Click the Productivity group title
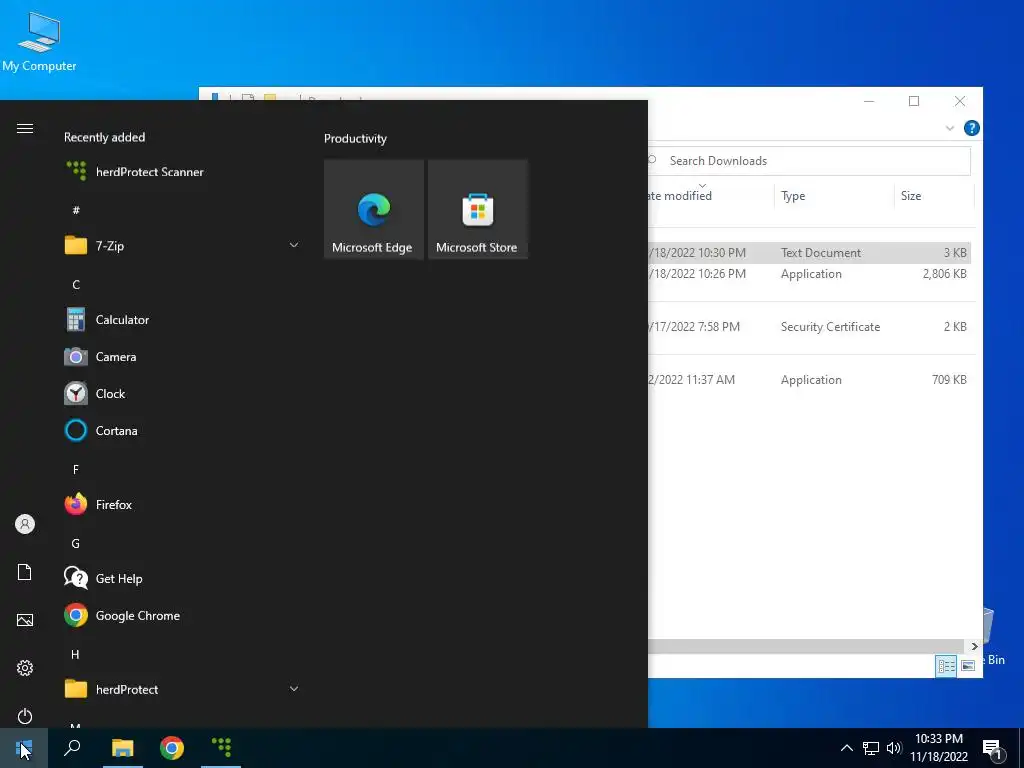This screenshot has height=768, width=1024. [355, 138]
